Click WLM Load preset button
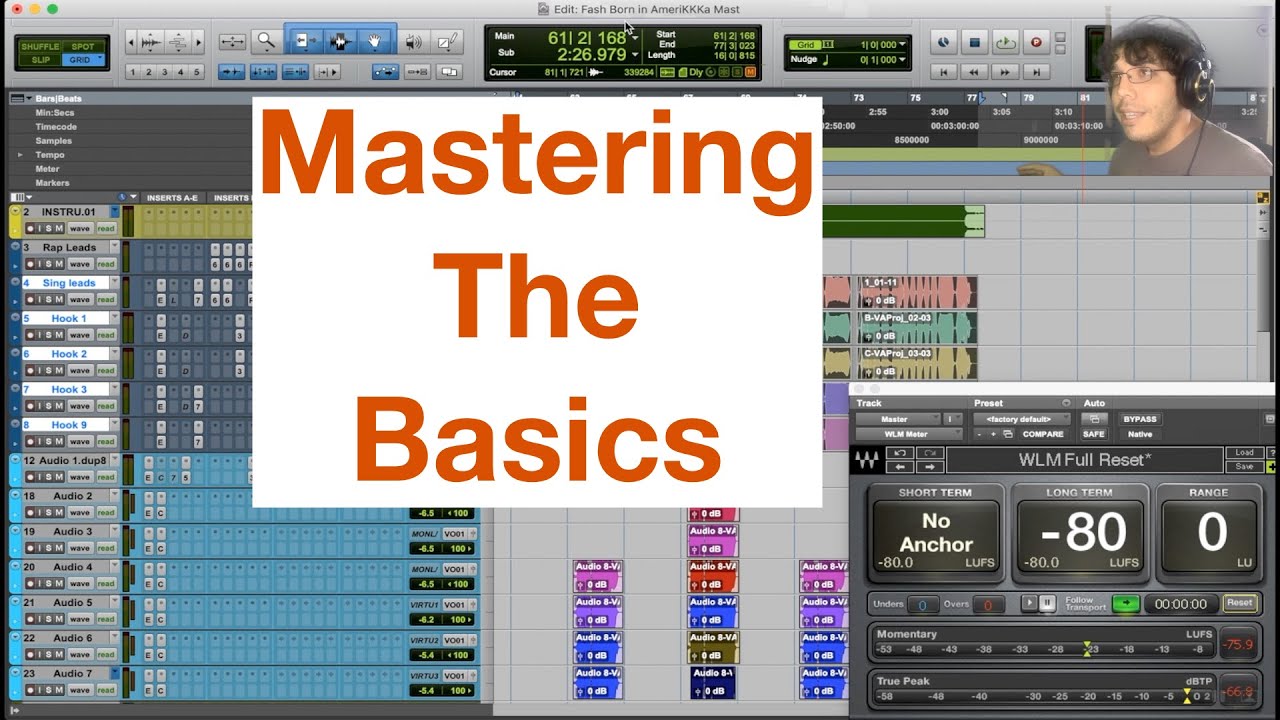Image resolution: width=1280 pixels, height=720 pixels. (1244, 453)
